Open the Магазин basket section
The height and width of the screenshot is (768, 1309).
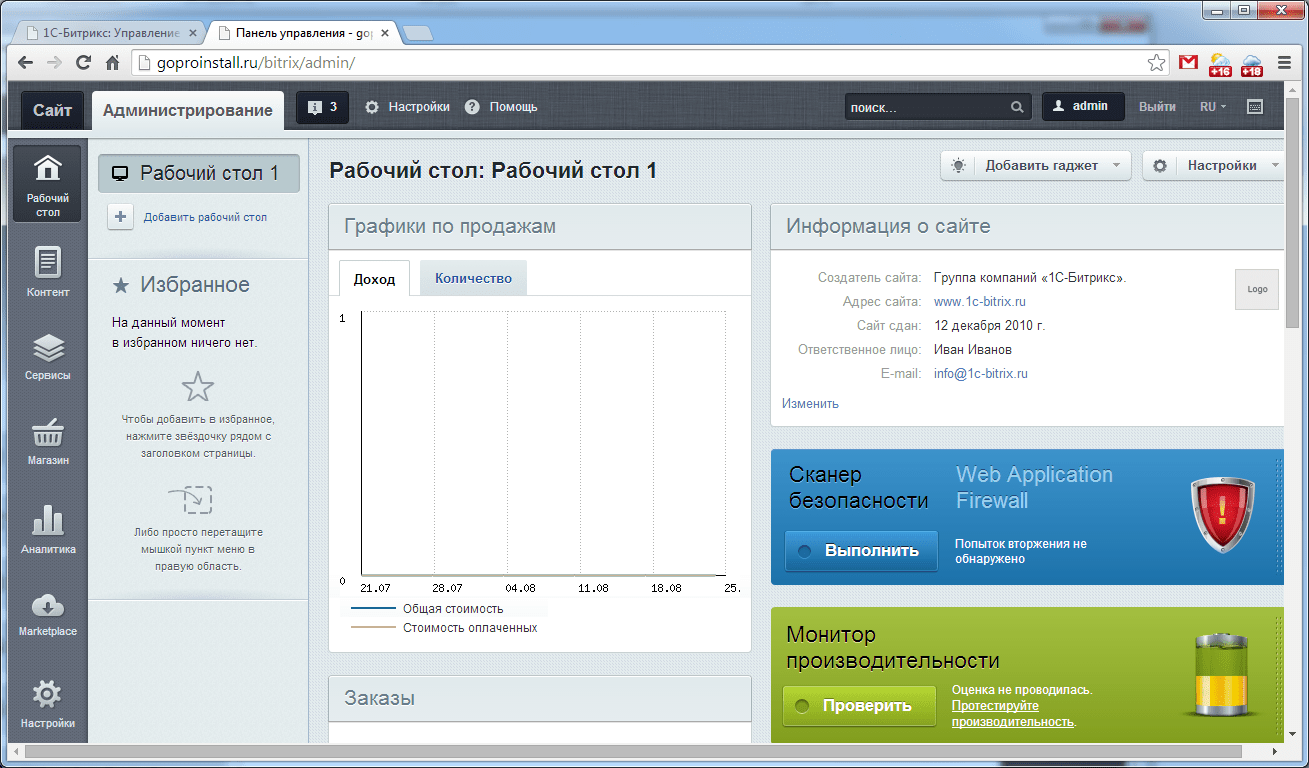[x=48, y=442]
